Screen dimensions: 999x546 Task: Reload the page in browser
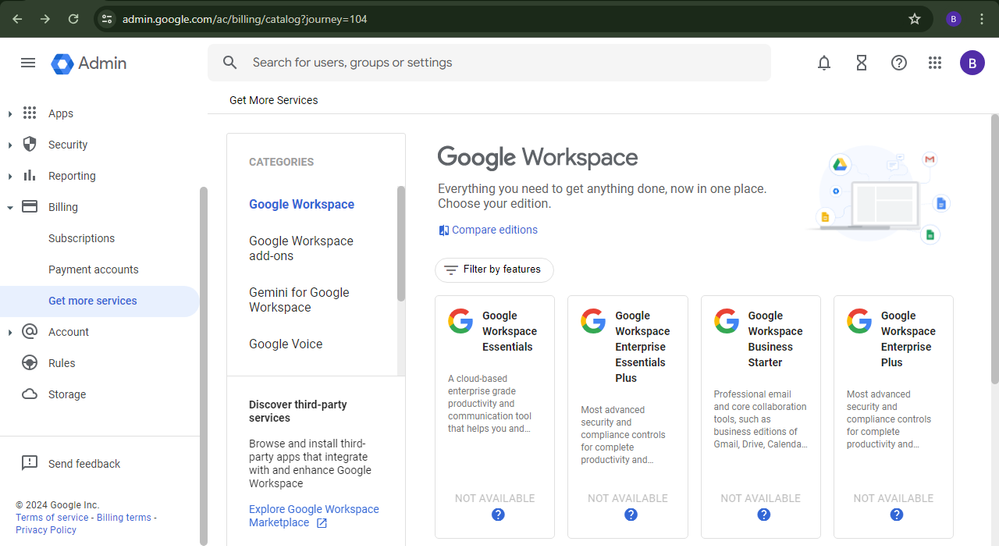click(73, 19)
